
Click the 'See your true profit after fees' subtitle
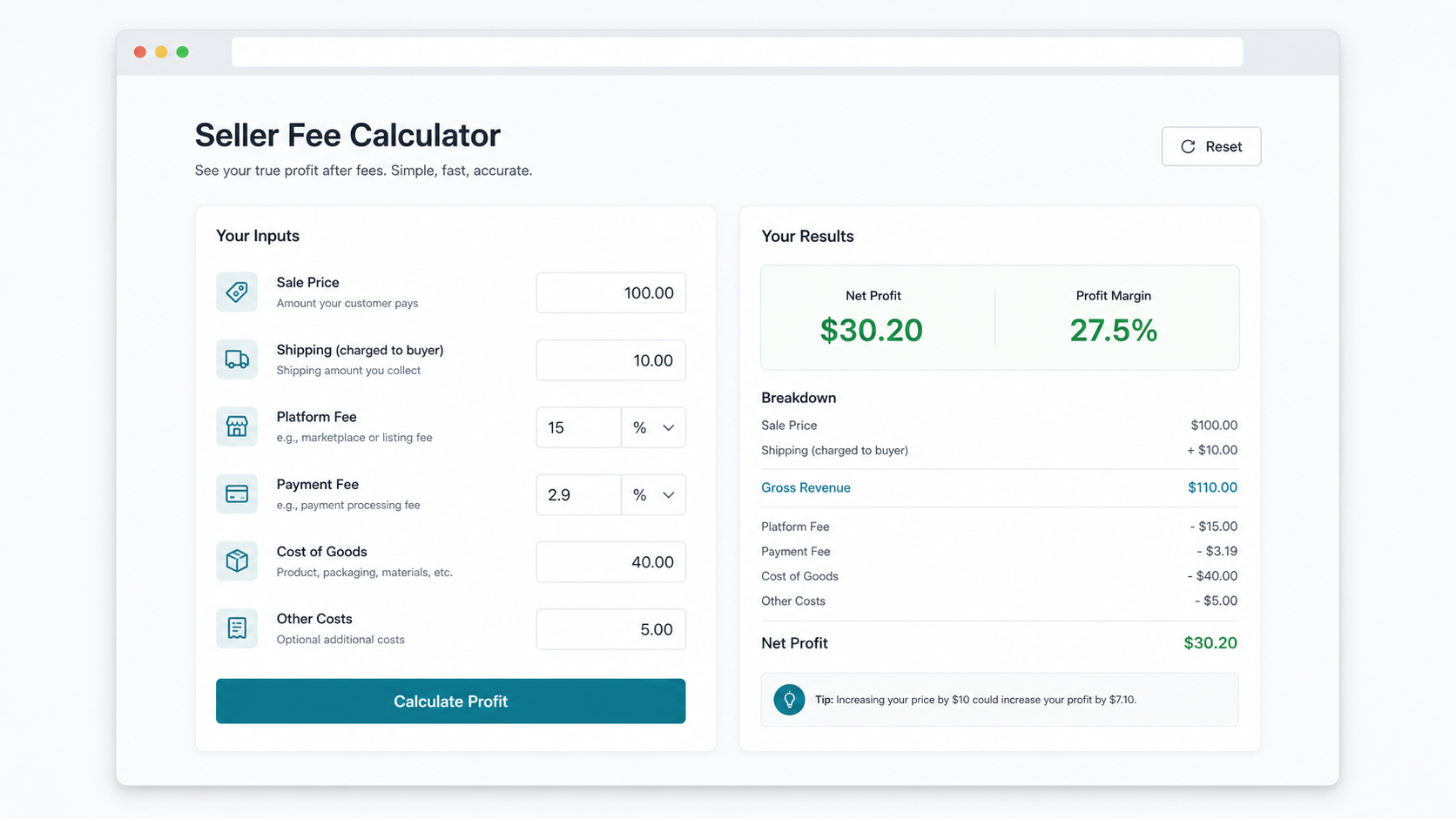363,171
